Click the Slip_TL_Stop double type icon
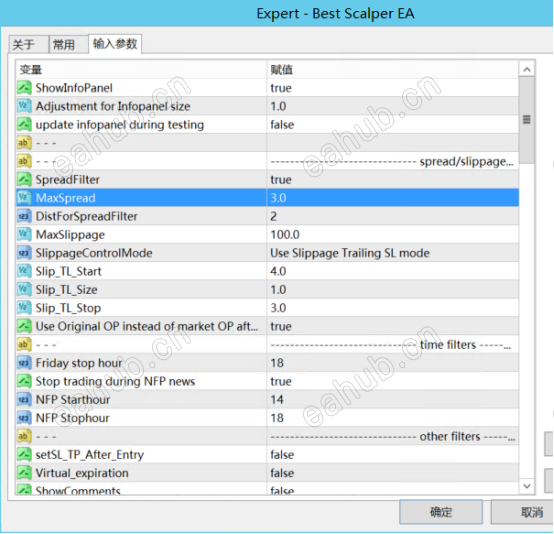Viewport: 554px width, 534px height. tap(24, 308)
